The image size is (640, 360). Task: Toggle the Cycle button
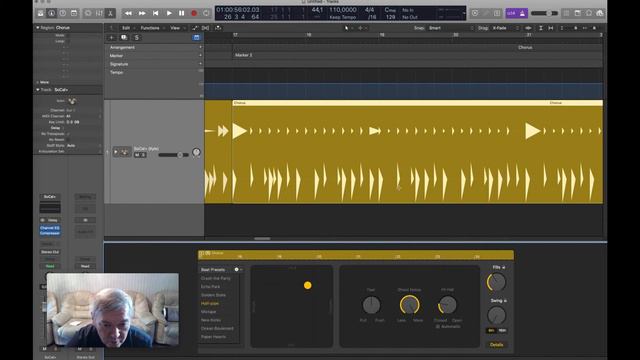[x=206, y=13]
